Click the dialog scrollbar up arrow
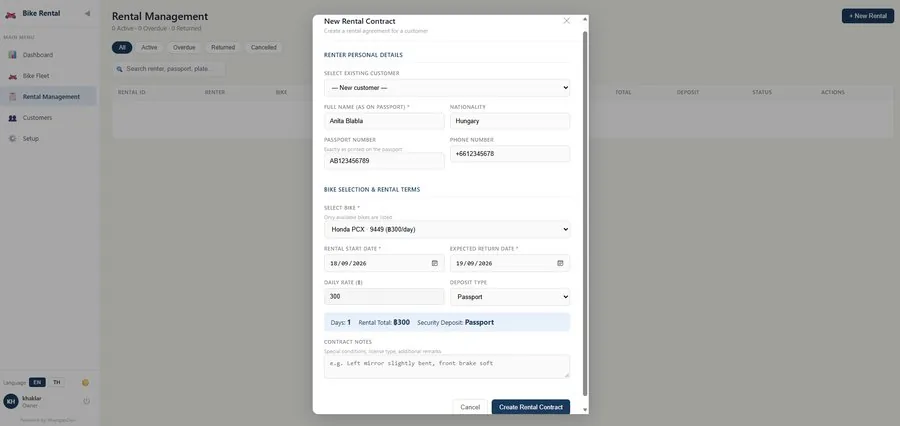900x426 pixels. point(585,19)
